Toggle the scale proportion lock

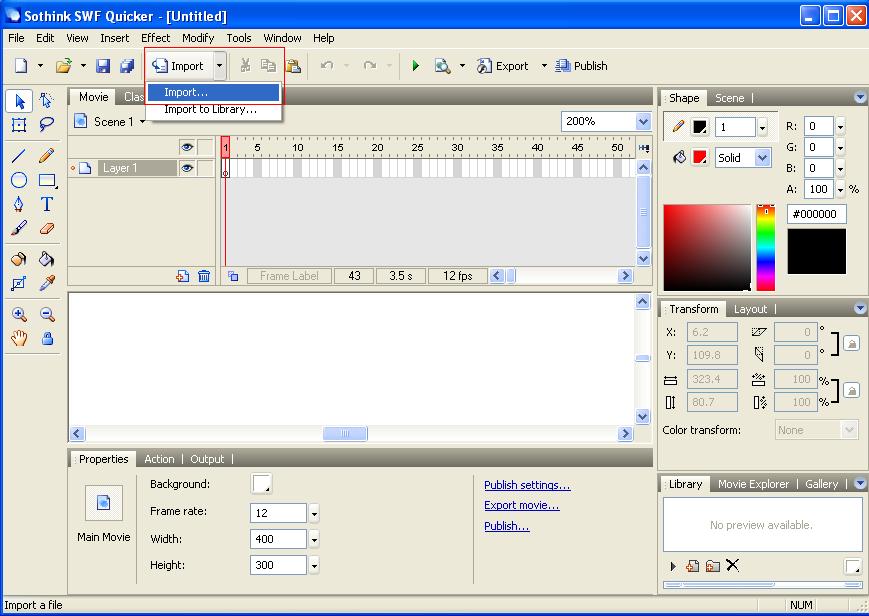851,390
